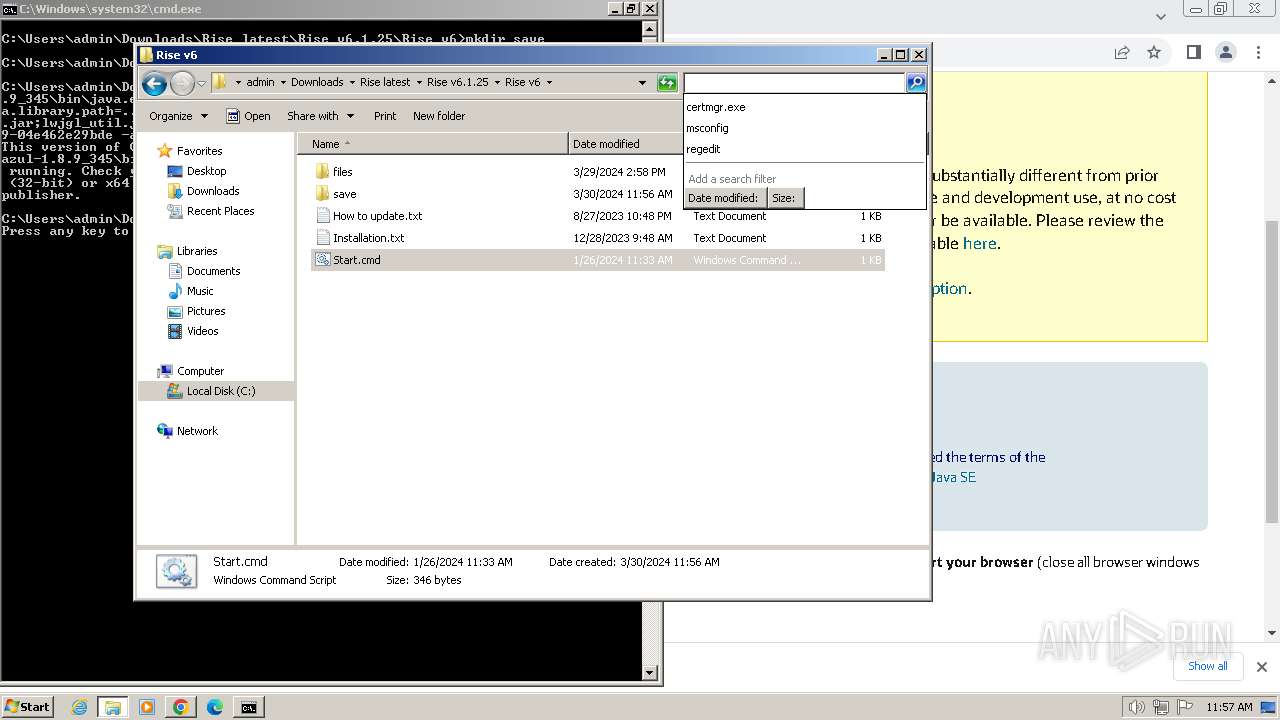Click the Explorer Forward navigation arrow
1280x720 pixels.
pos(182,83)
